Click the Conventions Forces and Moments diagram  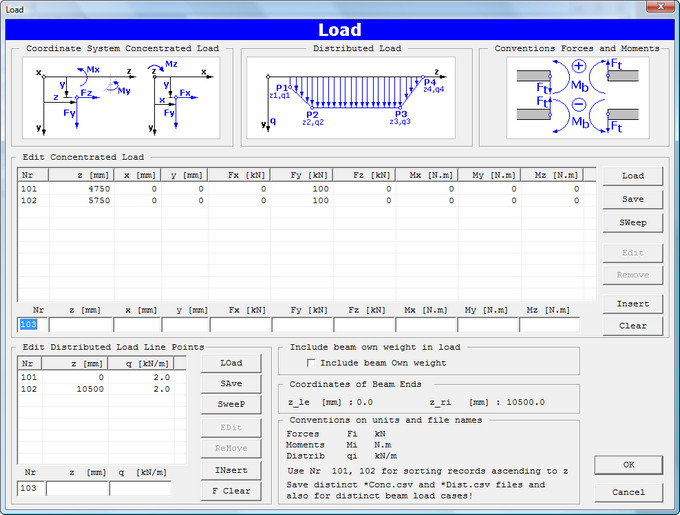click(564, 96)
